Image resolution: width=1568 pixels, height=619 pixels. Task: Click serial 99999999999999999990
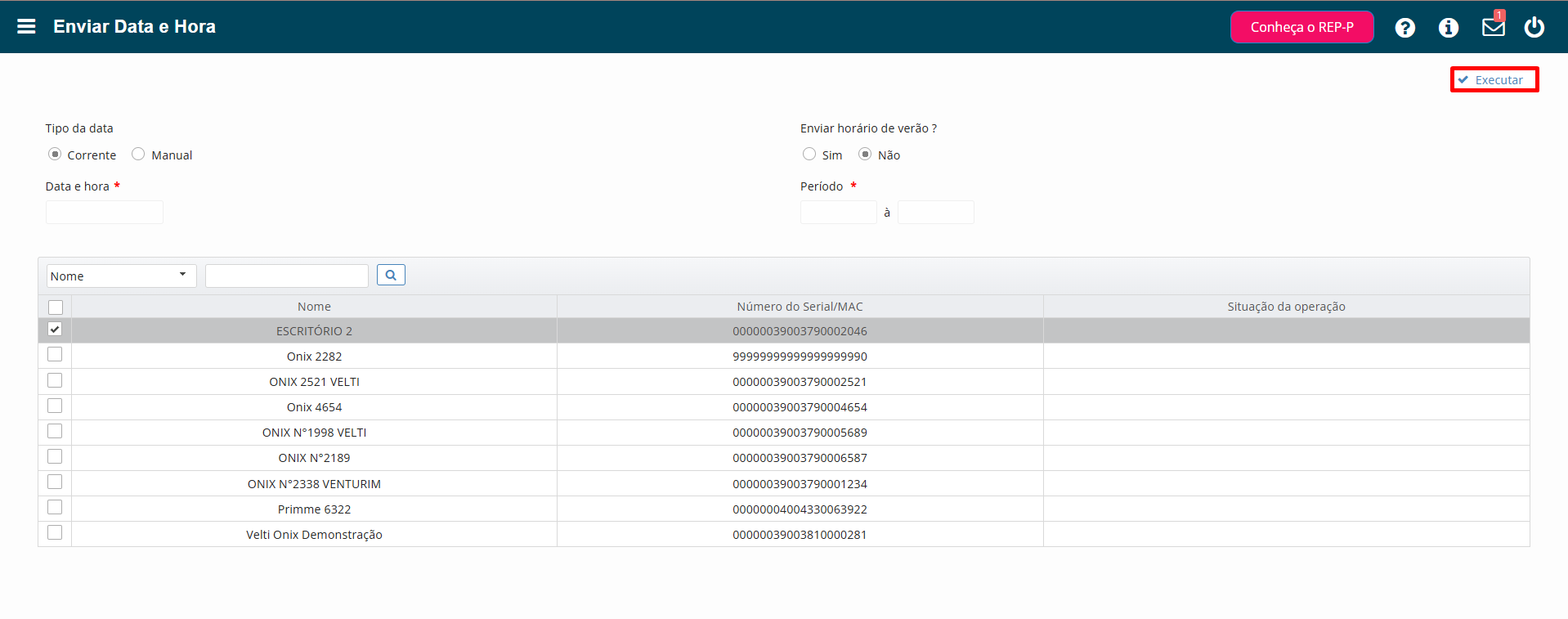(800, 357)
